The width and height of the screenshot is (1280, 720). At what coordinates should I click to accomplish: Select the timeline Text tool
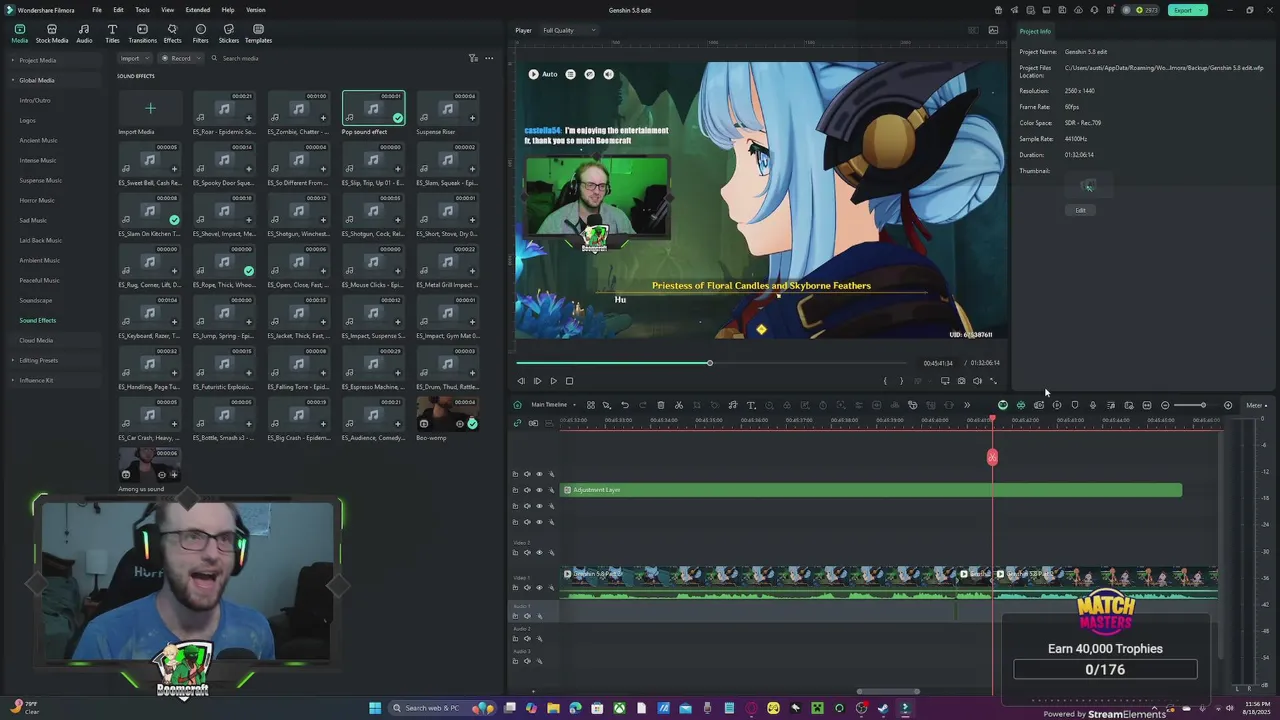point(751,405)
